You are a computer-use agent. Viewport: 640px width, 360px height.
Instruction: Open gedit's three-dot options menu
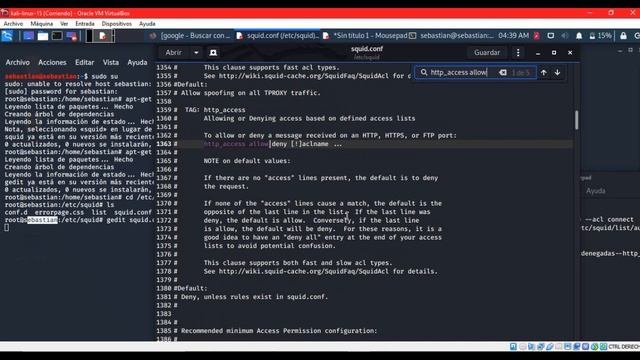(x=518, y=52)
